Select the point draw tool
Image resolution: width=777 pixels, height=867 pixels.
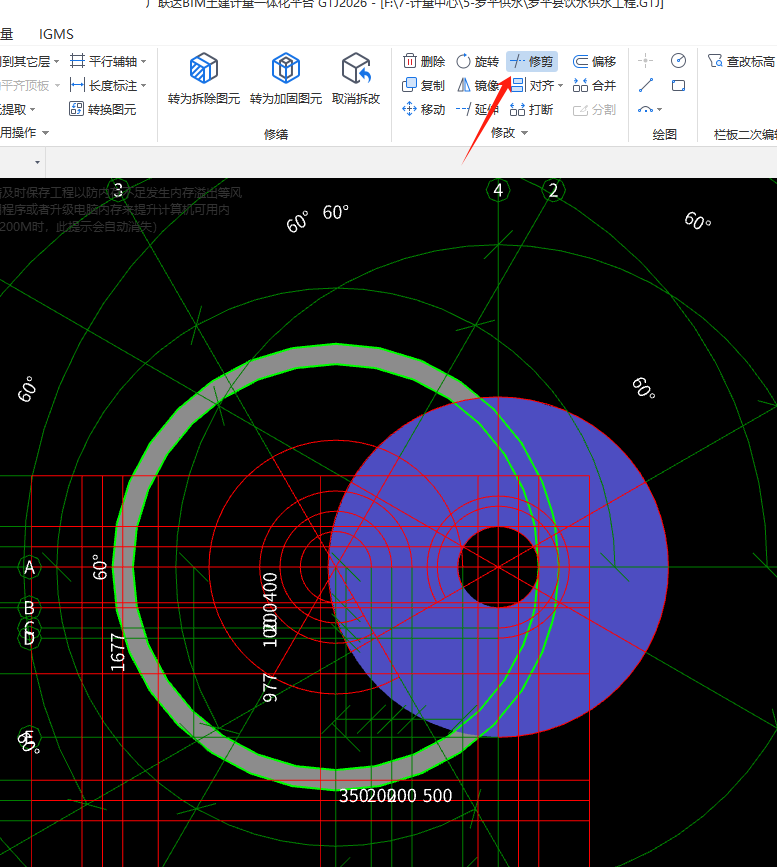pos(645,61)
